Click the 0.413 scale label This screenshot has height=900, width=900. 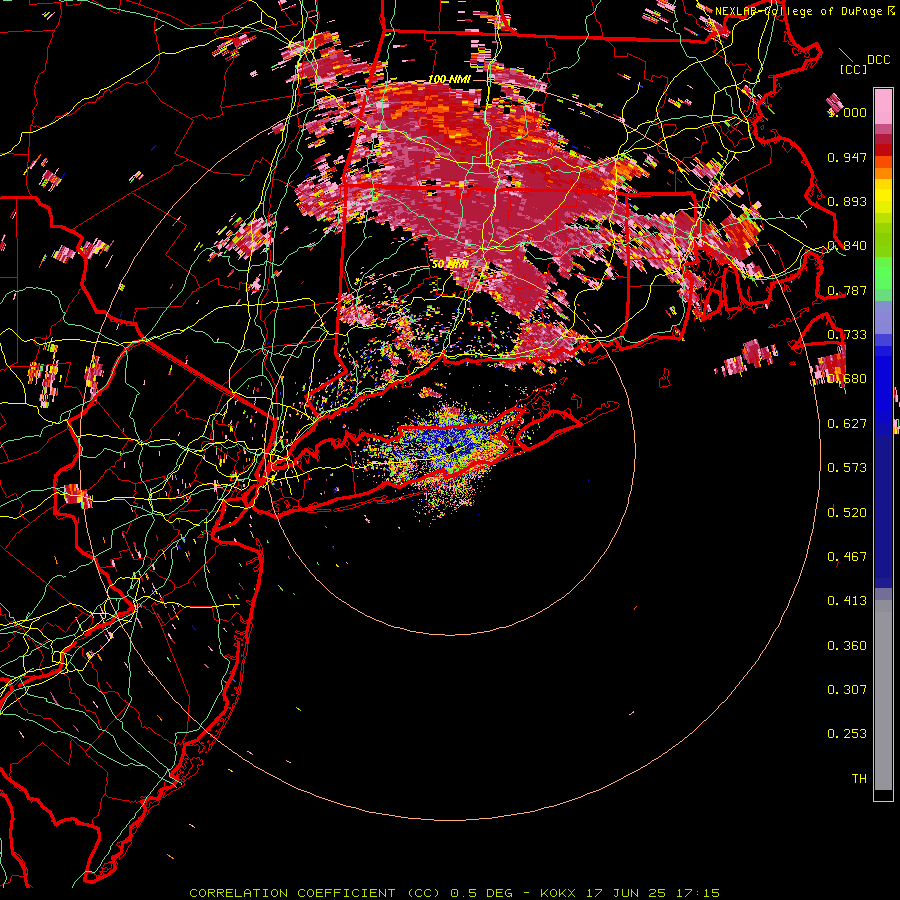coord(847,601)
